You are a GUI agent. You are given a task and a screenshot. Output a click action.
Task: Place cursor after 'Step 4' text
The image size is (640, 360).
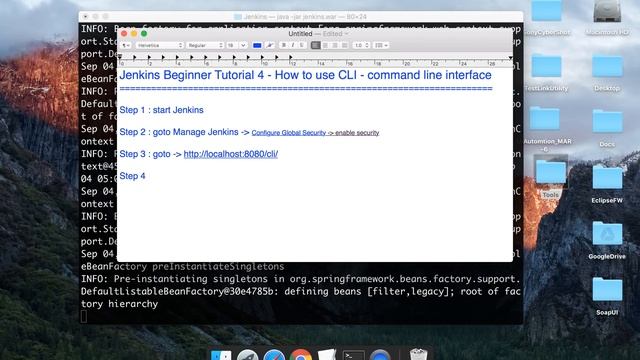click(146, 176)
